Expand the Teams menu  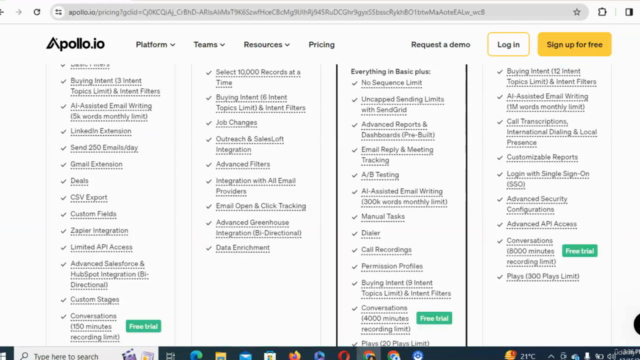[209, 44]
